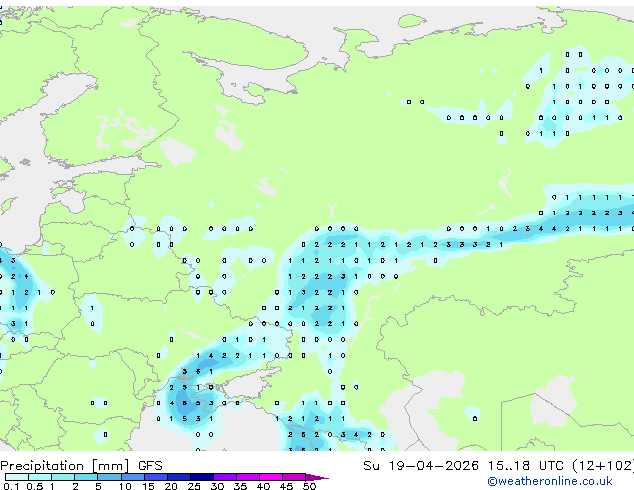The image size is (634, 490).
Task: Click the '15' legend scale label
Action: 148,486
